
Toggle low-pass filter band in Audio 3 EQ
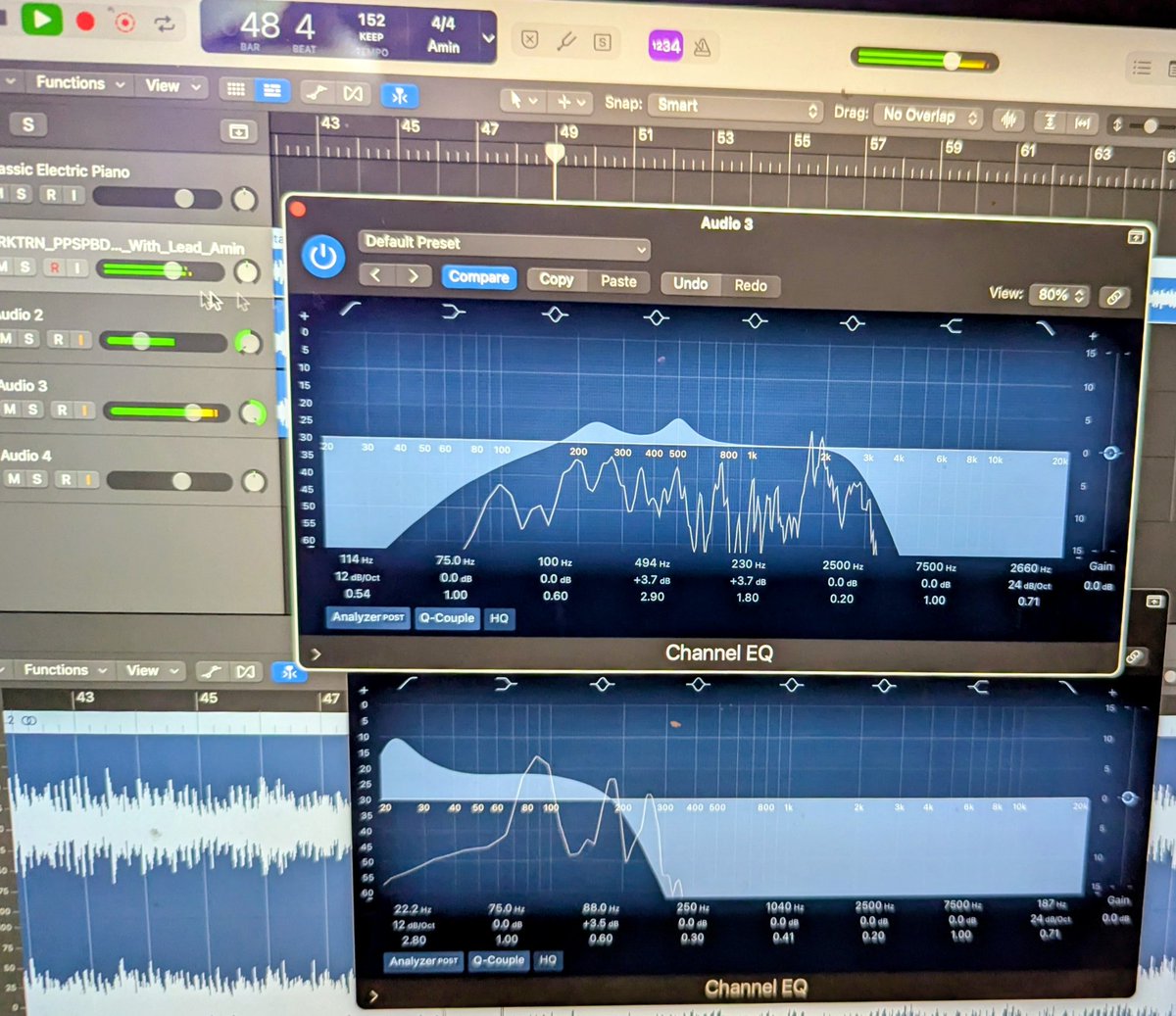point(1046,328)
